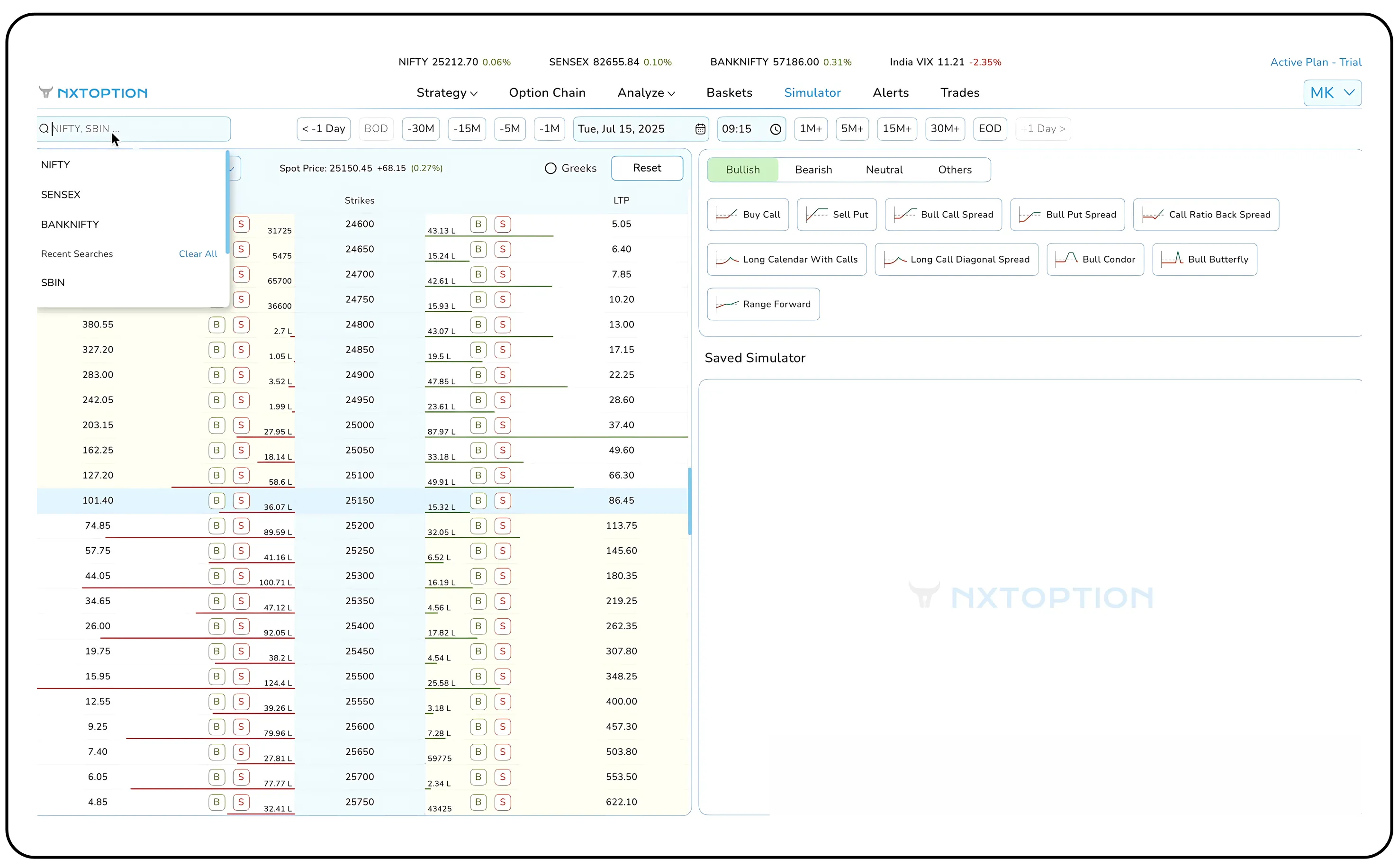Open the calendar icon next to date field
The width and height of the screenshot is (1399, 868).
pos(700,128)
